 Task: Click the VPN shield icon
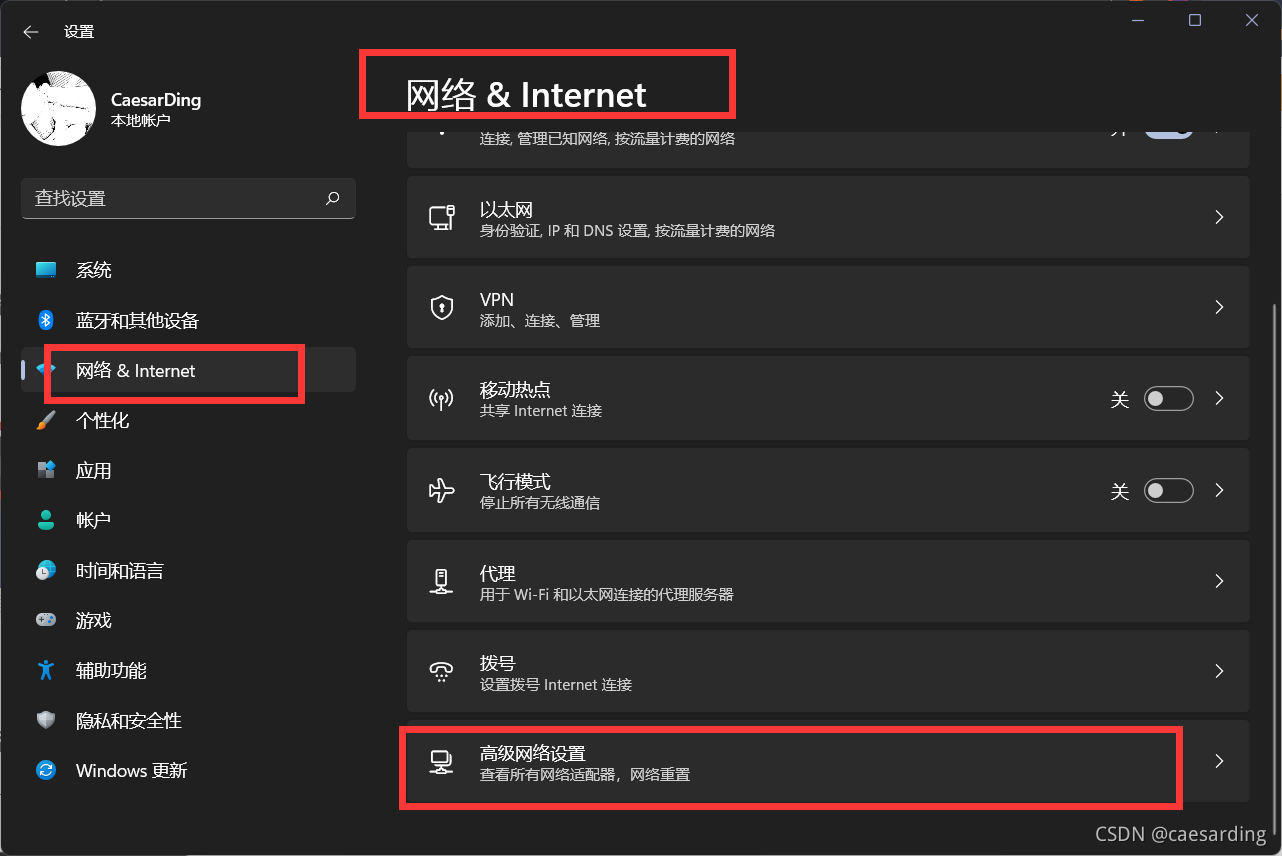(x=442, y=307)
